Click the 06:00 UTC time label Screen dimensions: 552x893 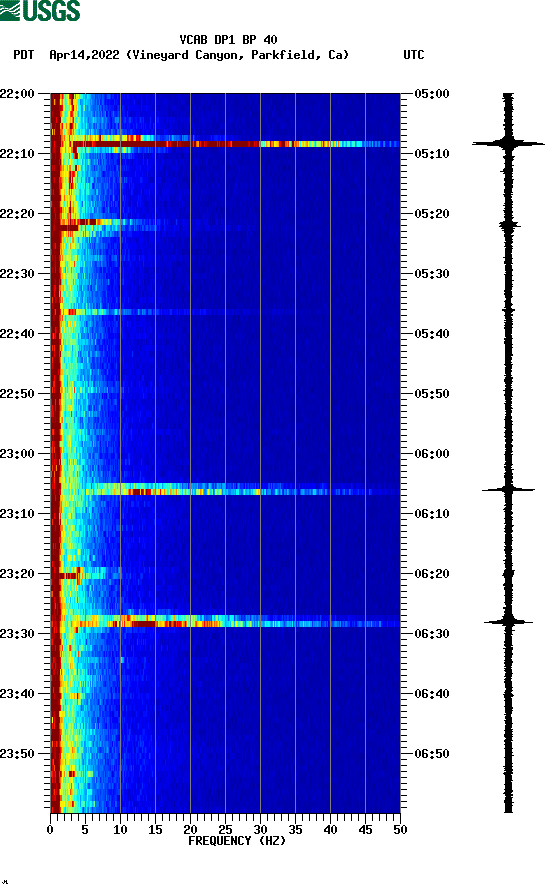point(432,454)
